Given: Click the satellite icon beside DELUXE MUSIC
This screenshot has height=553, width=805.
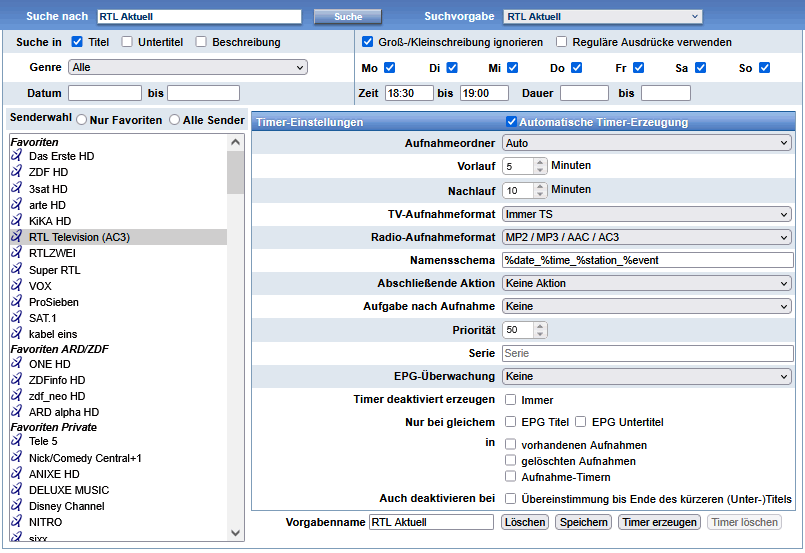Looking at the screenshot, I should (x=17, y=489).
